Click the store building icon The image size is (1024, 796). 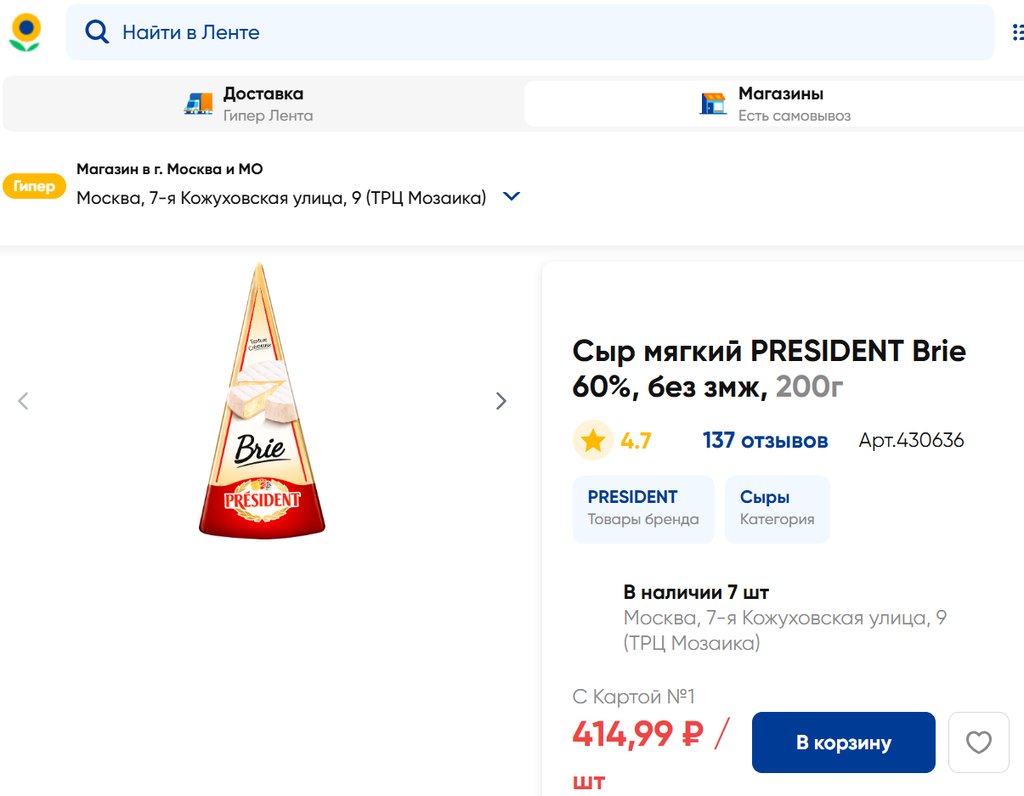[713, 104]
